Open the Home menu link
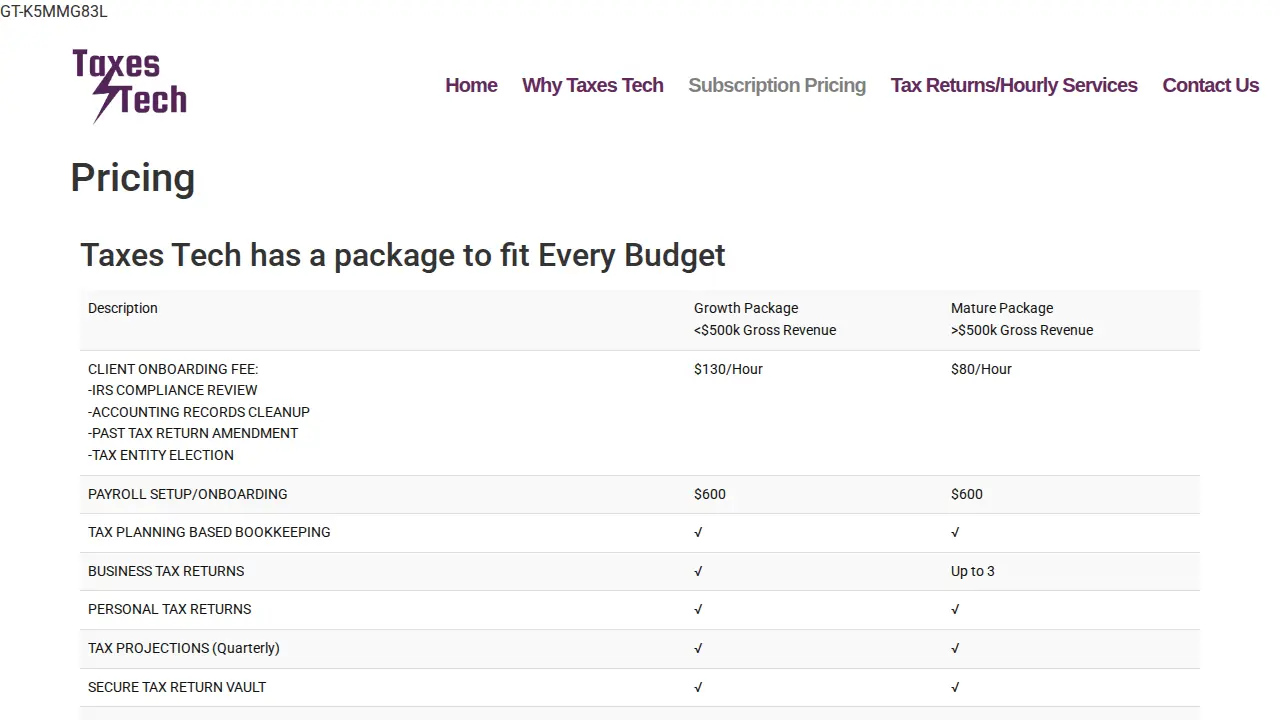The width and height of the screenshot is (1280, 720). click(471, 85)
